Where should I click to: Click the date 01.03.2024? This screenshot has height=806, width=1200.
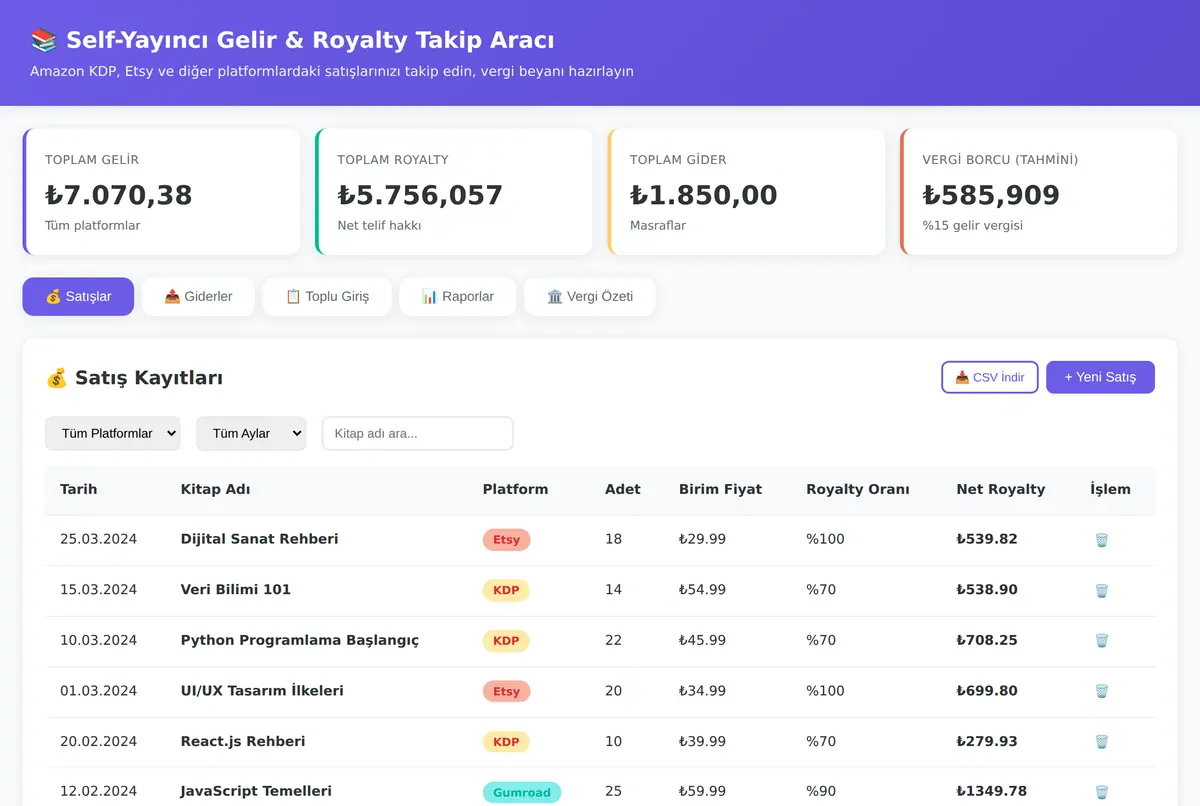pos(98,691)
